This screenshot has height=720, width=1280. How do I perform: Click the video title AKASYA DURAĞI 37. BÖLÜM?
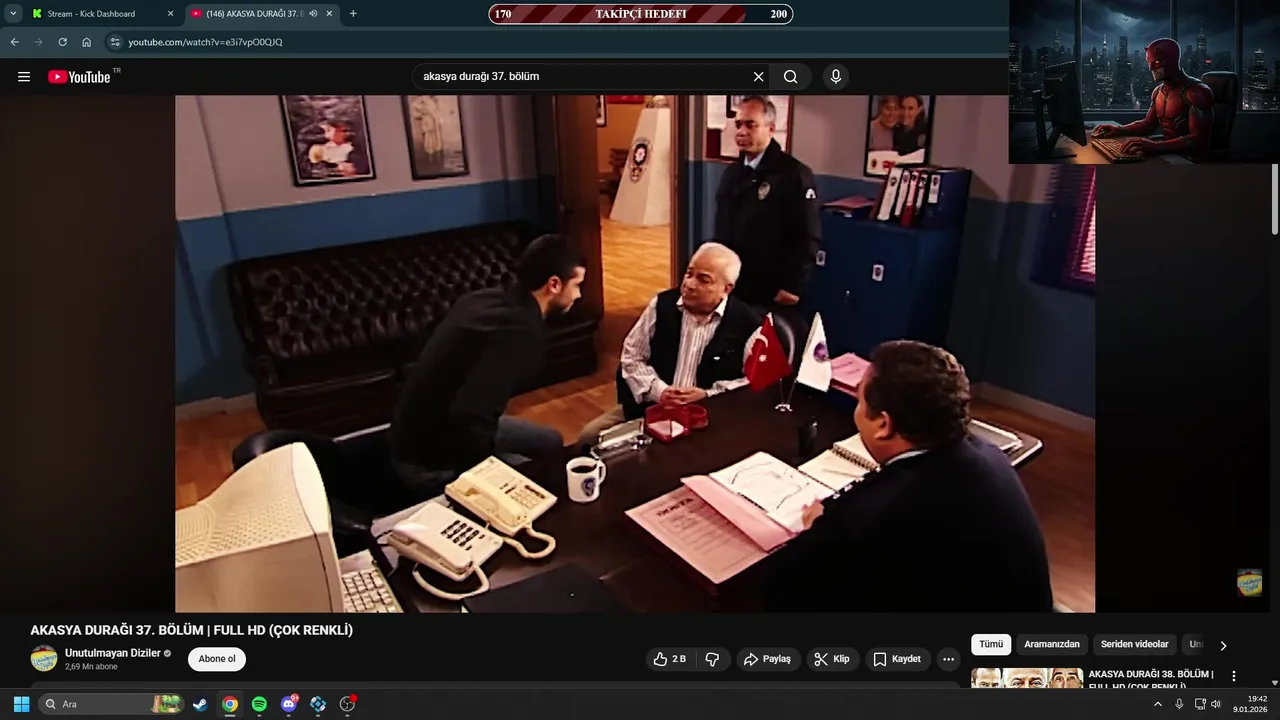[192, 630]
